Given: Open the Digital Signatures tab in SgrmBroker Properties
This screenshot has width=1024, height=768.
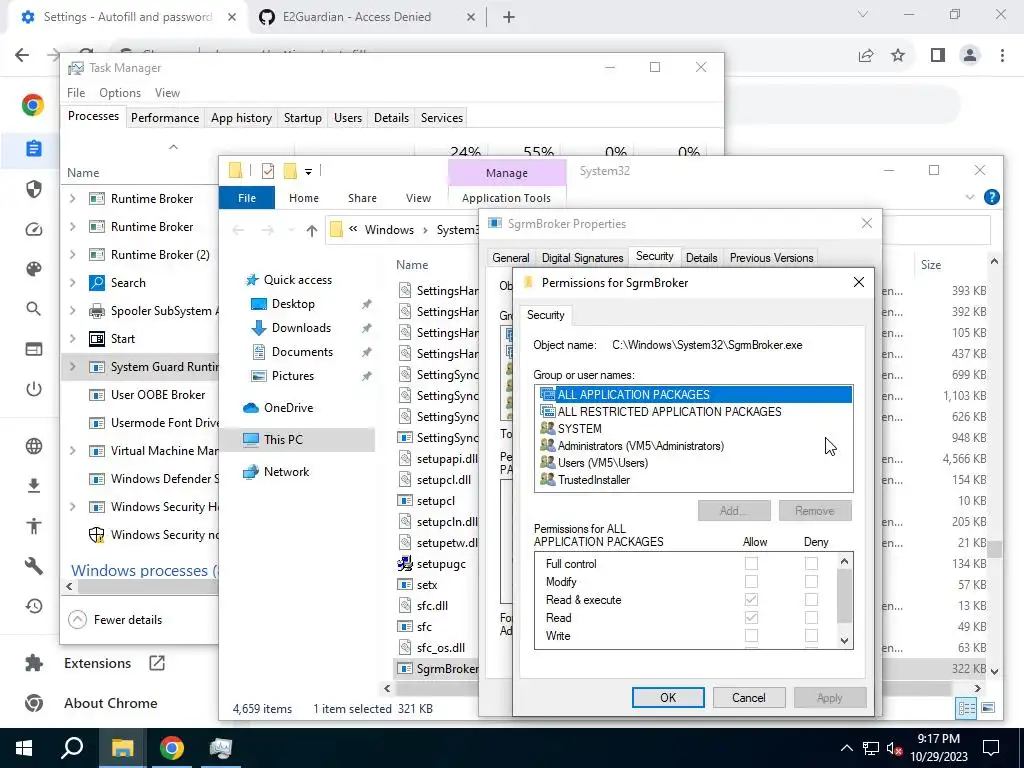Looking at the screenshot, I should [x=582, y=258].
